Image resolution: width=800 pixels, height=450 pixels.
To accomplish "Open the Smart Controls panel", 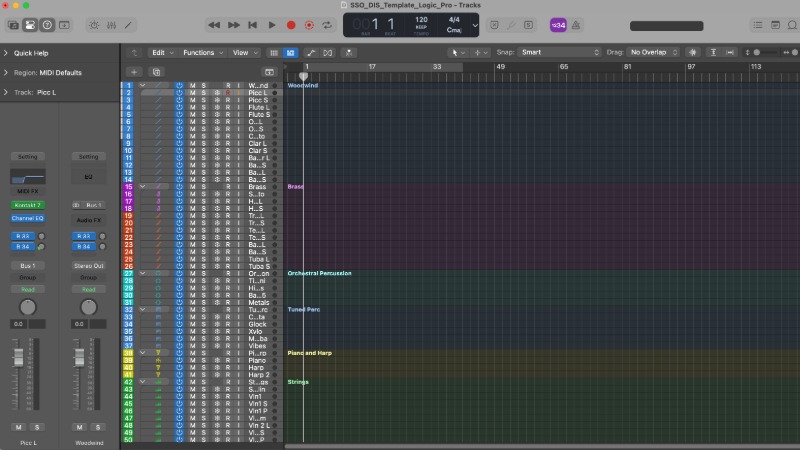I will (96, 24).
